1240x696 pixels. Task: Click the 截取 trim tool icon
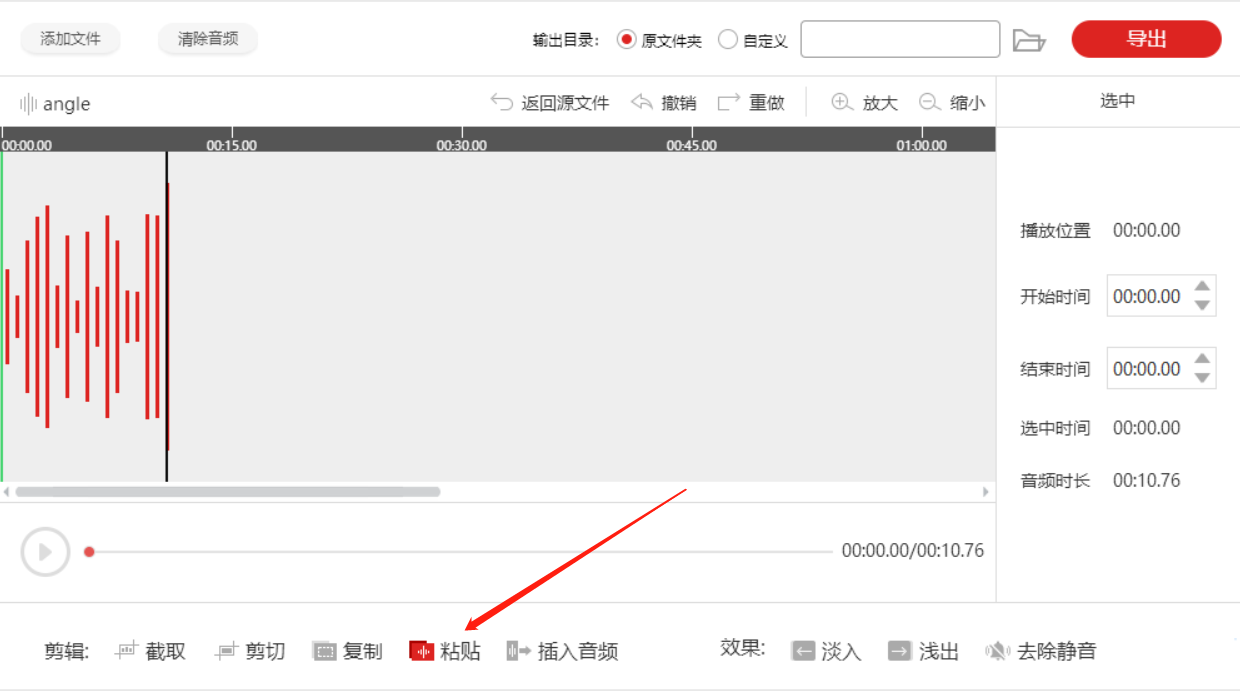tap(126, 651)
